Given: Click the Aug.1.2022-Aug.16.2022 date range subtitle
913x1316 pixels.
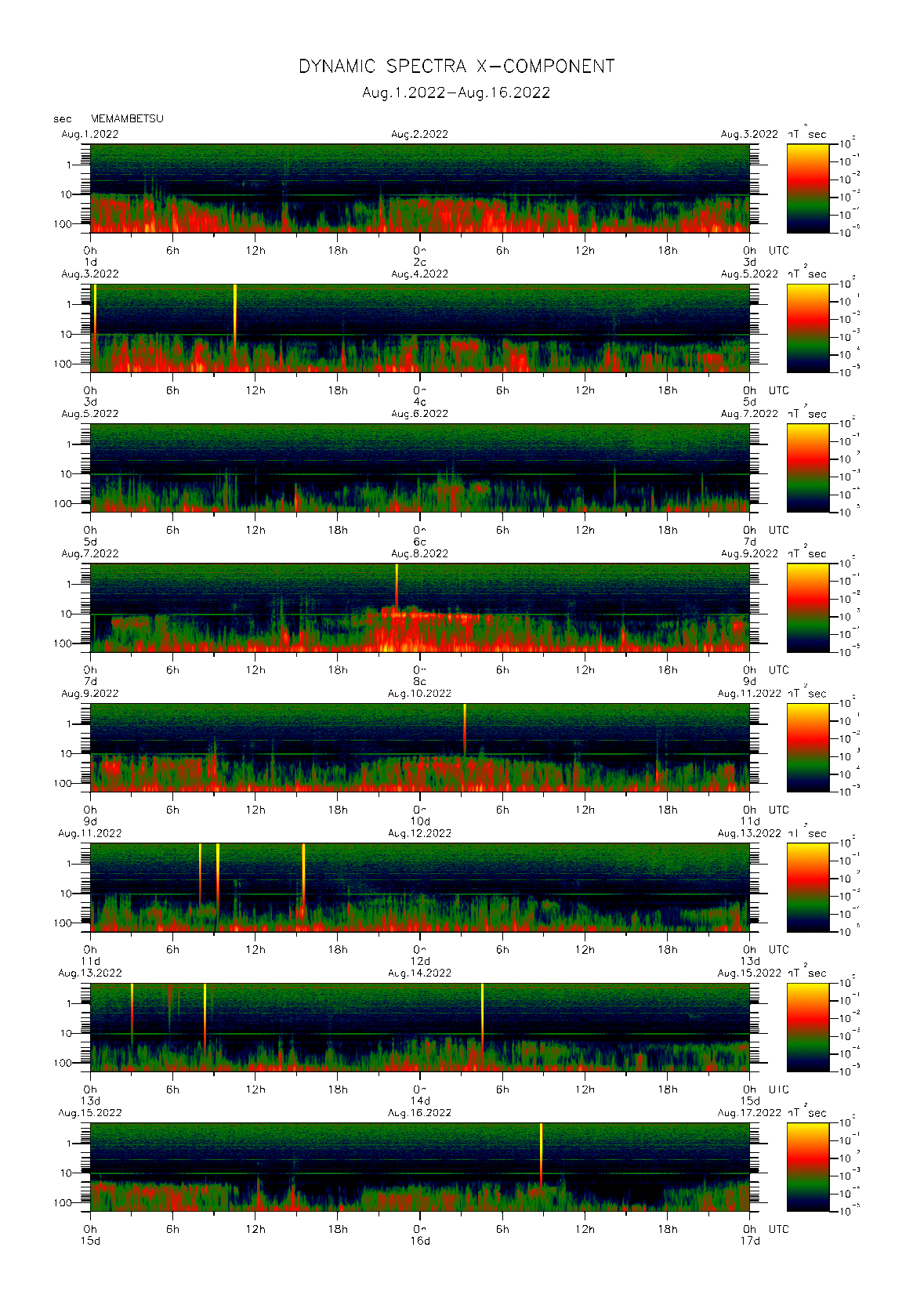Looking at the screenshot, I should 456,92.
